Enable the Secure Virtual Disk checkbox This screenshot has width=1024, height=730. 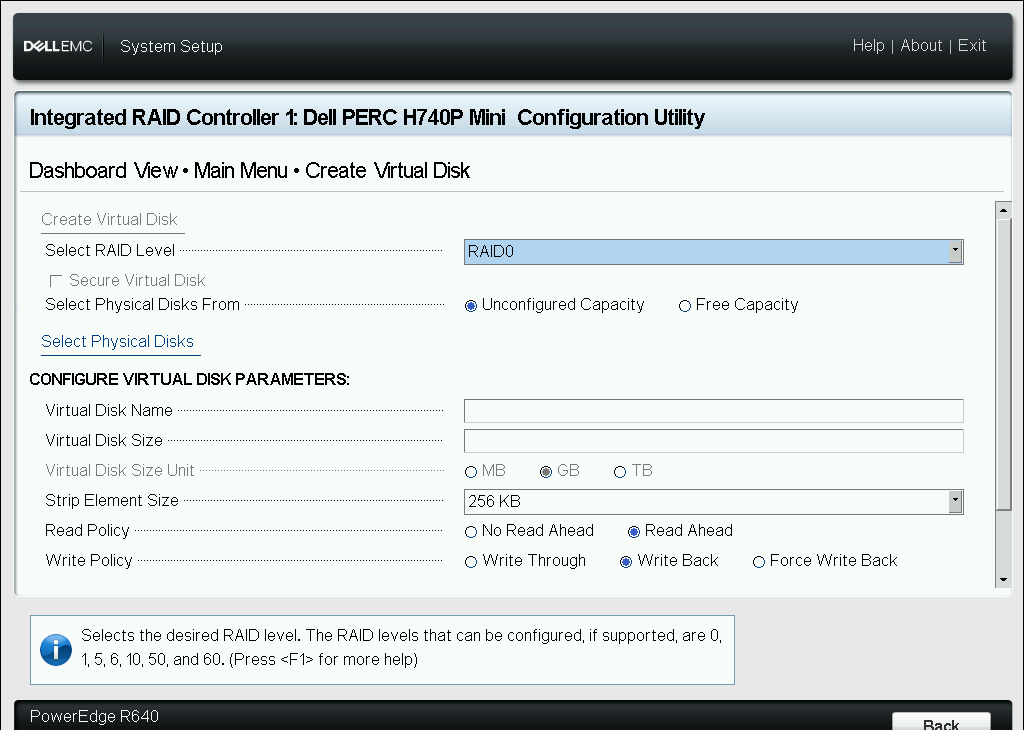point(56,280)
